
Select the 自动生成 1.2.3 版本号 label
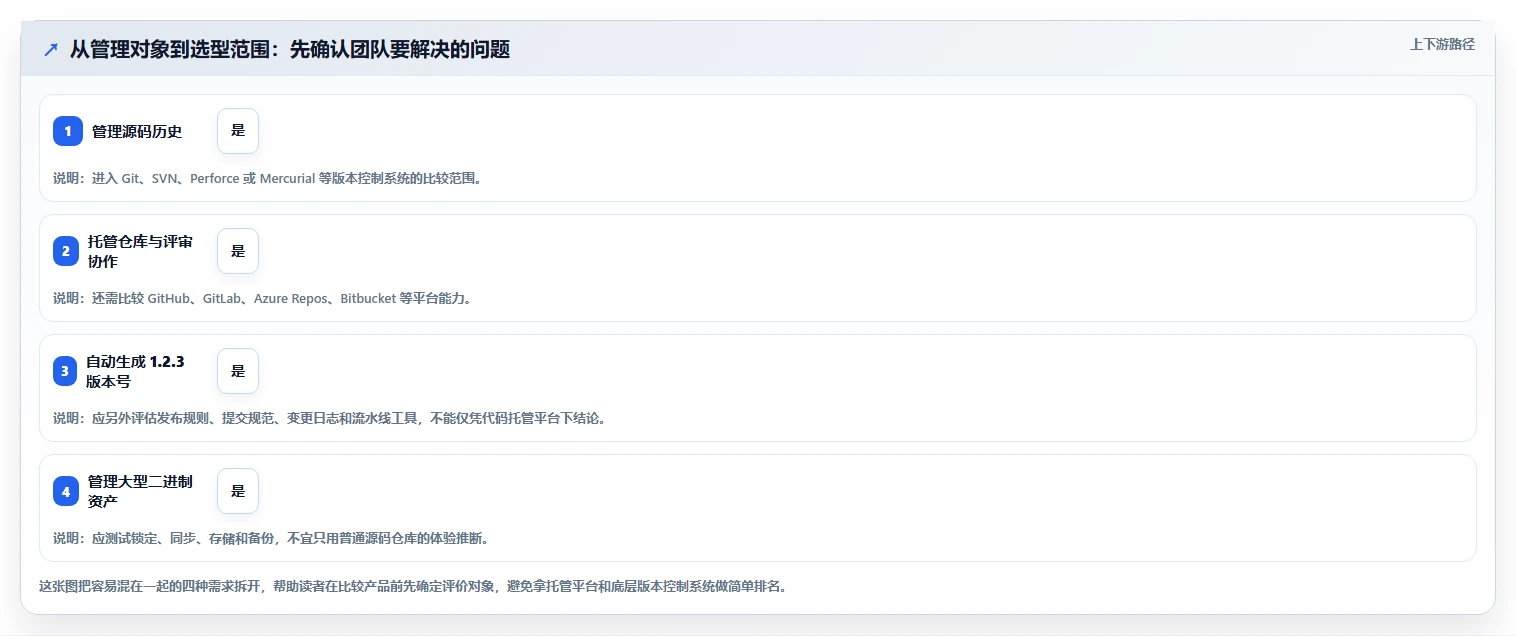tap(135, 371)
